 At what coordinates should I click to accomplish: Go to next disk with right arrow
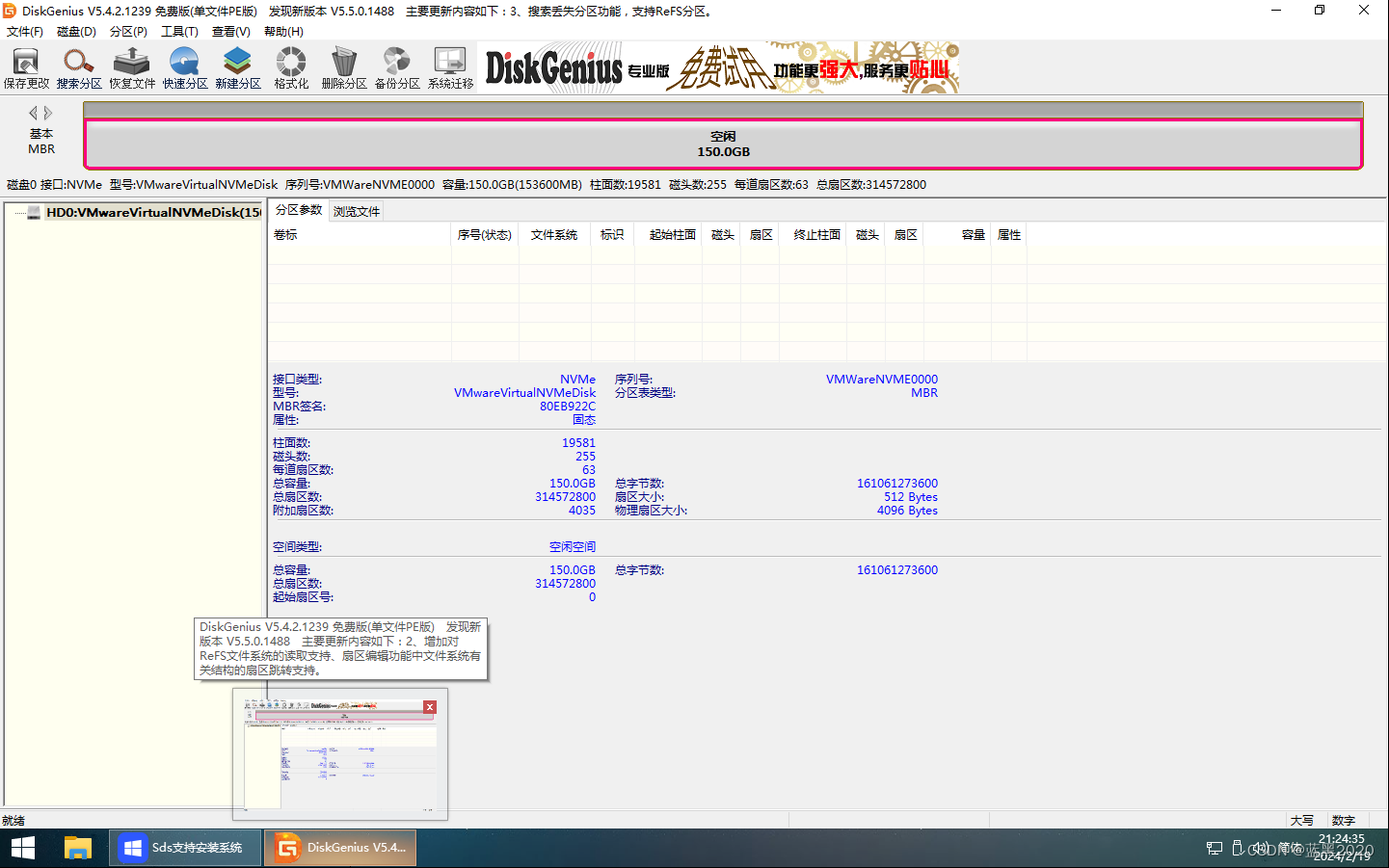click(x=48, y=113)
